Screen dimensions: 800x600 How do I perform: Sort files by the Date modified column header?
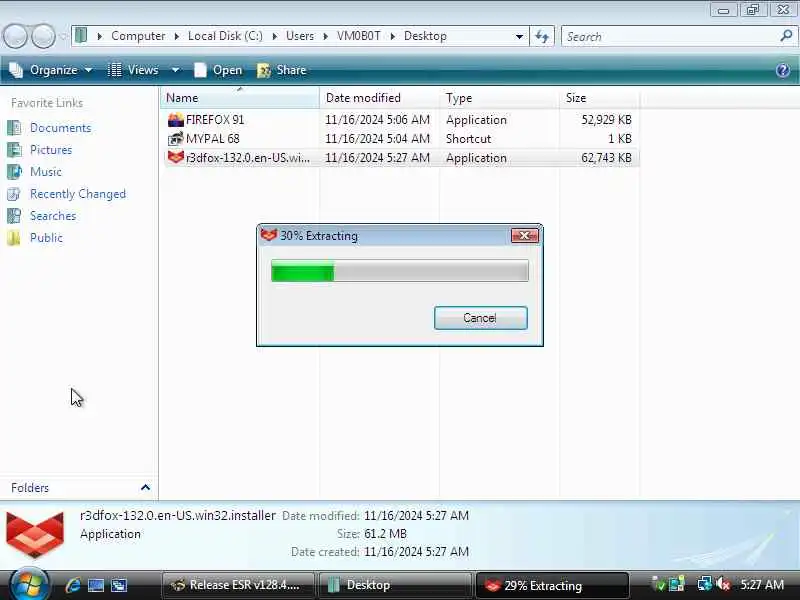pyautogui.click(x=379, y=98)
